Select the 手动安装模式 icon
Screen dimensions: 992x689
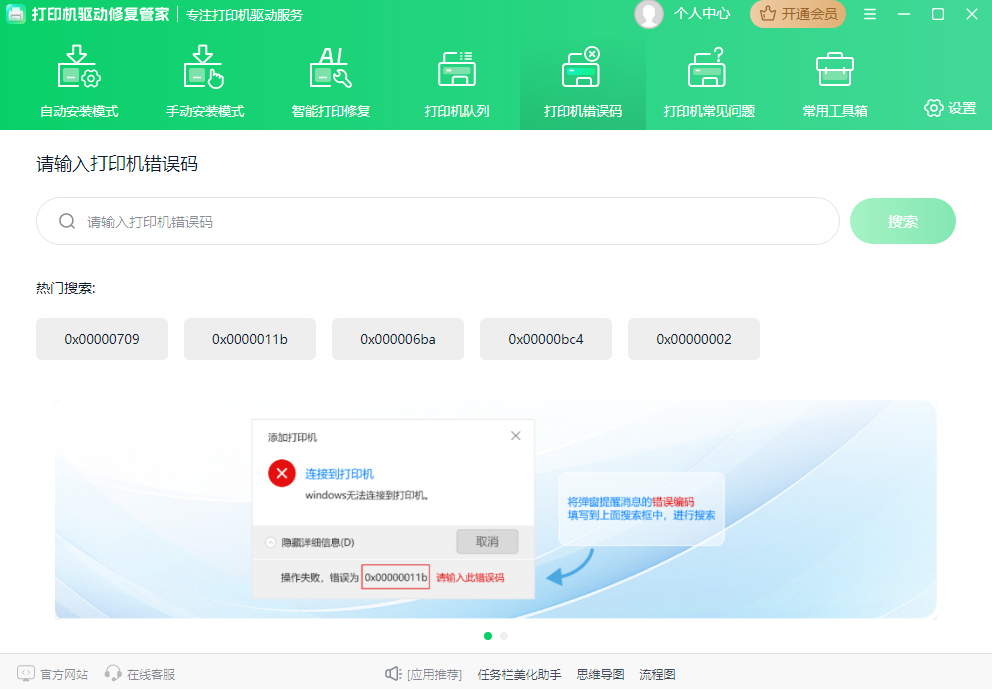pyautogui.click(x=205, y=80)
